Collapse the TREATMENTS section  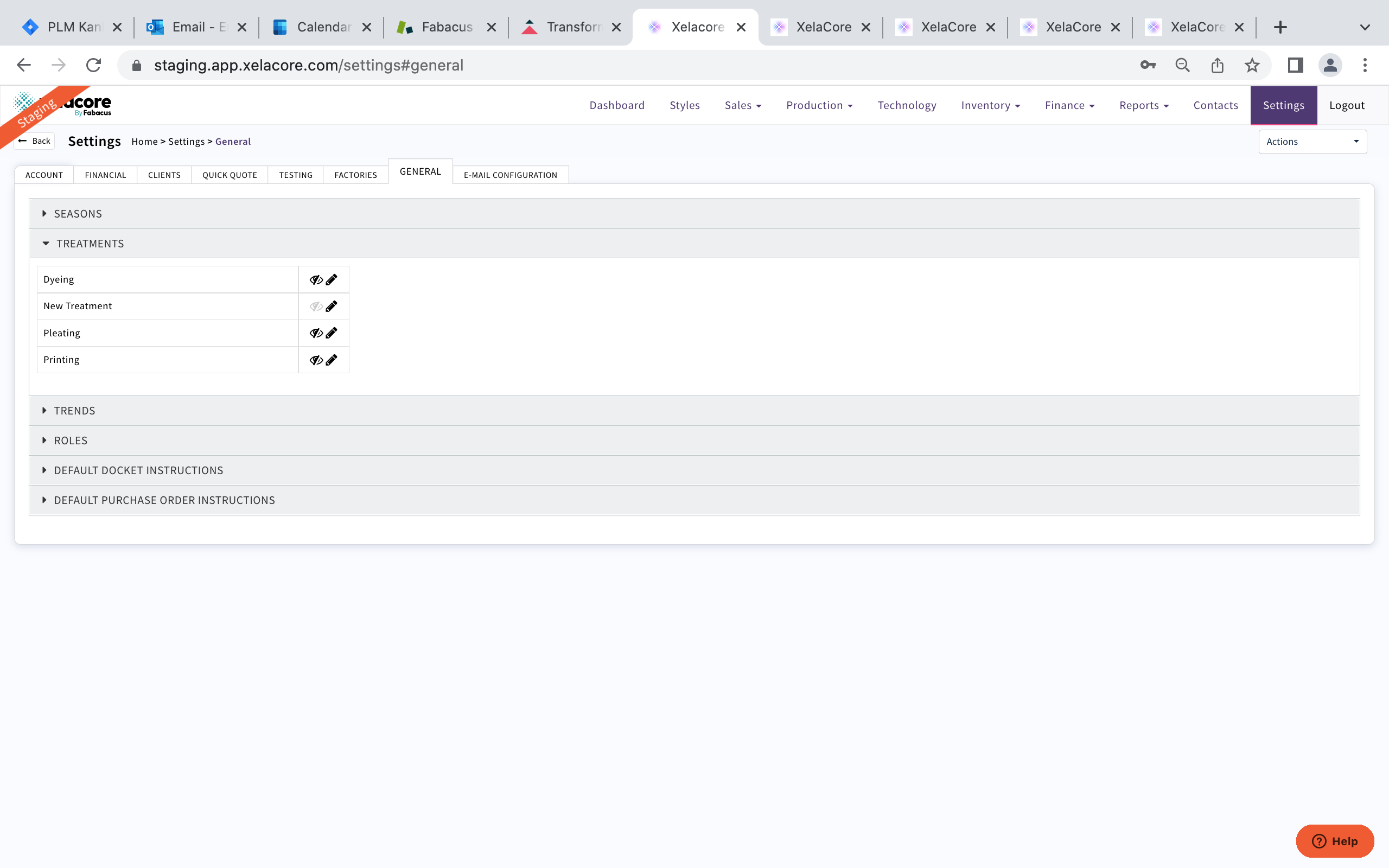90,244
